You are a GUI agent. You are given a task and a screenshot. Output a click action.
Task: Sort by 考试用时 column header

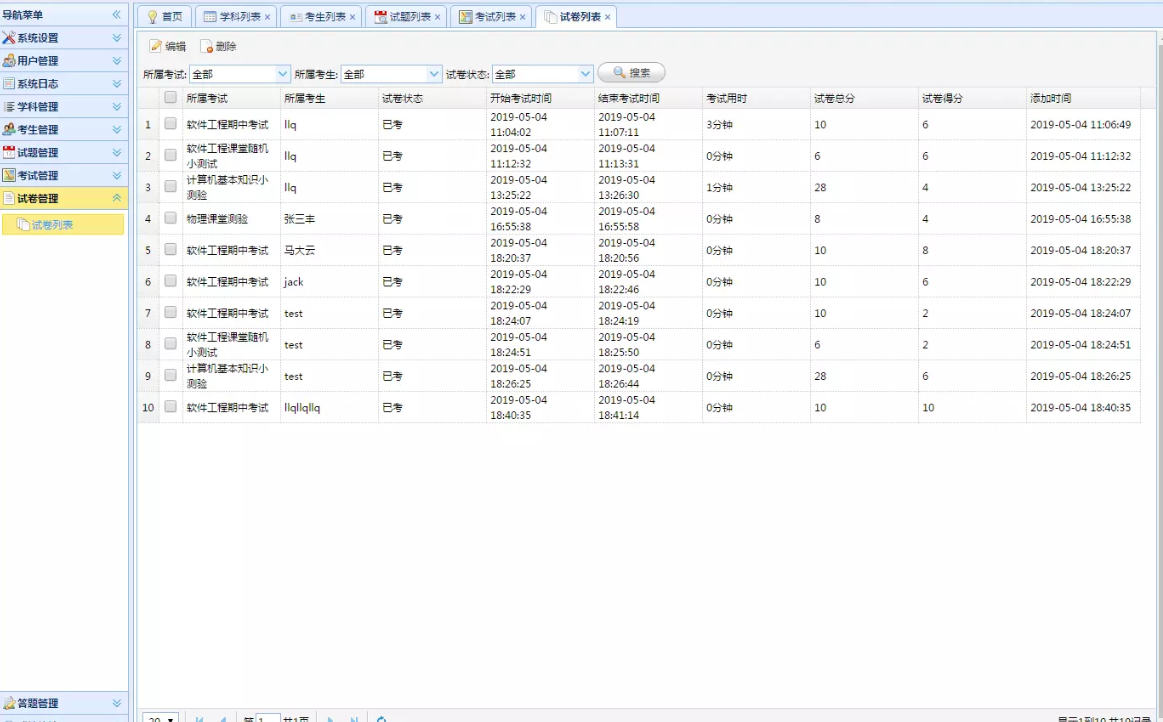tap(756, 98)
